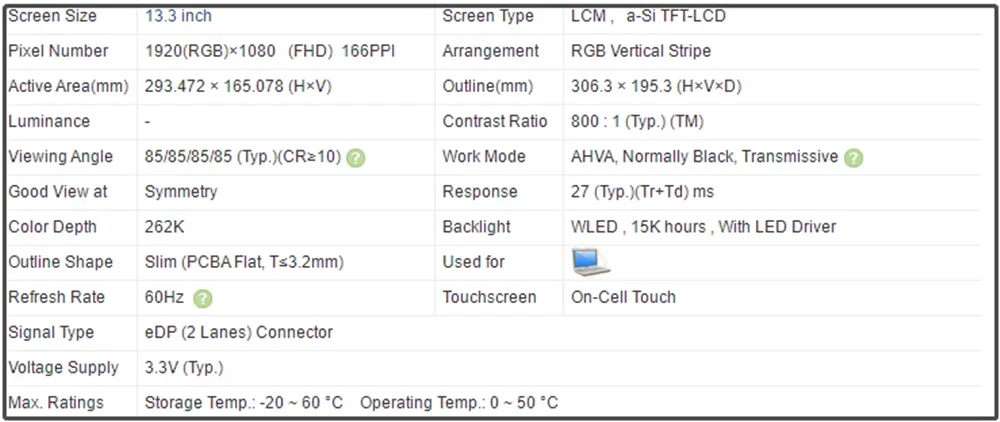Click the help icon beside 60Hz refresh rate
Screen dimensions: 1000x422
203,298
